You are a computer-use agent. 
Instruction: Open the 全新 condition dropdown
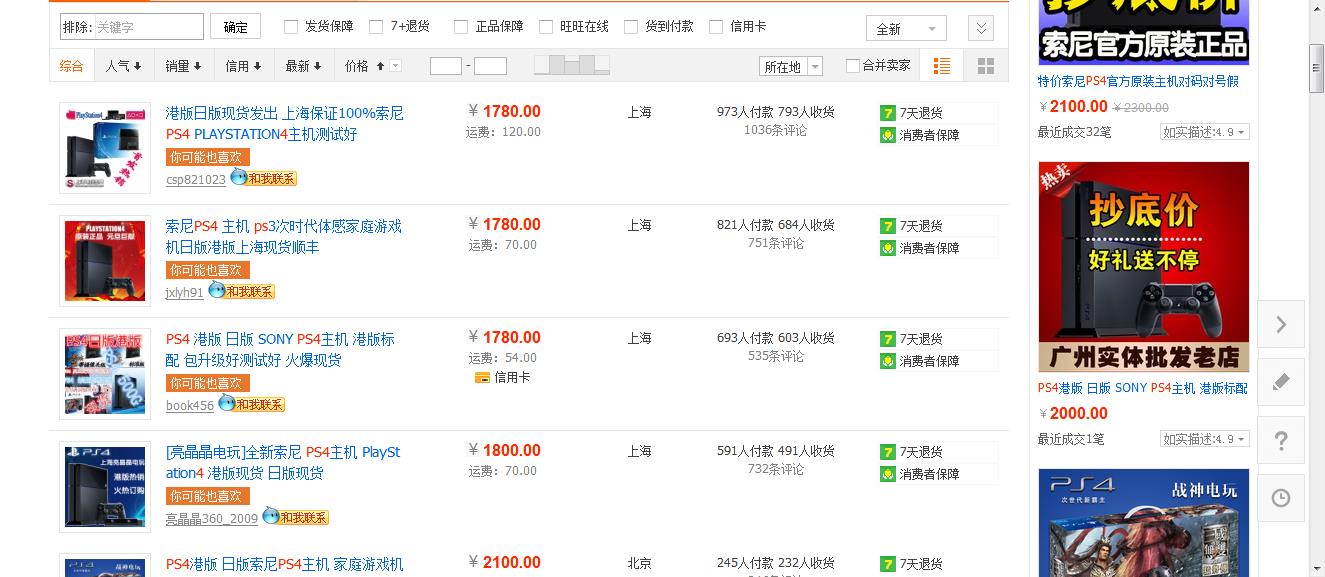pos(906,29)
